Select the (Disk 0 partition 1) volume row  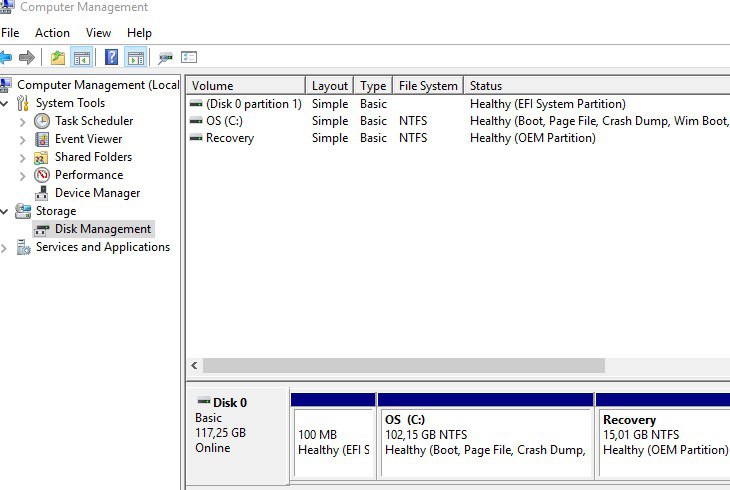(458, 103)
